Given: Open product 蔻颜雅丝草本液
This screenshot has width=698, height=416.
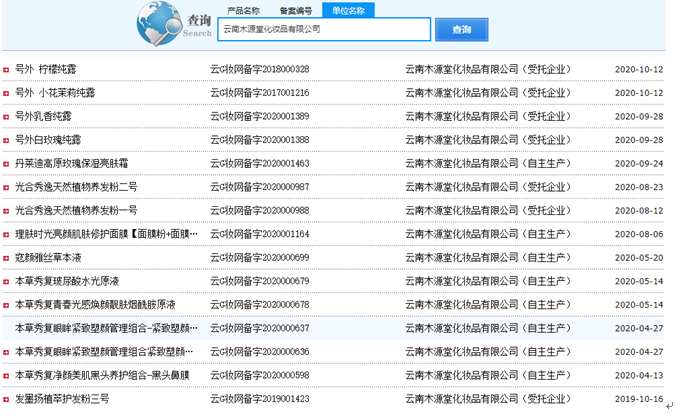Looking at the screenshot, I should [48, 258].
